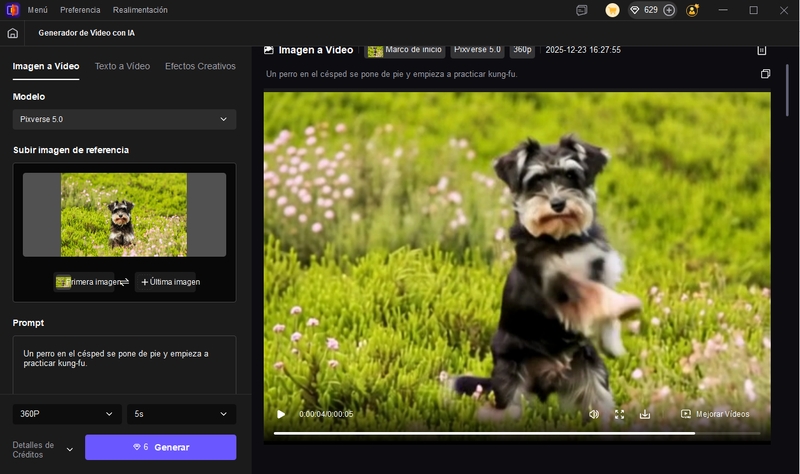Click the app logo icon
The width and height of the screenshot is (800, 474).
pyautogui.click(x=12, y=10)
